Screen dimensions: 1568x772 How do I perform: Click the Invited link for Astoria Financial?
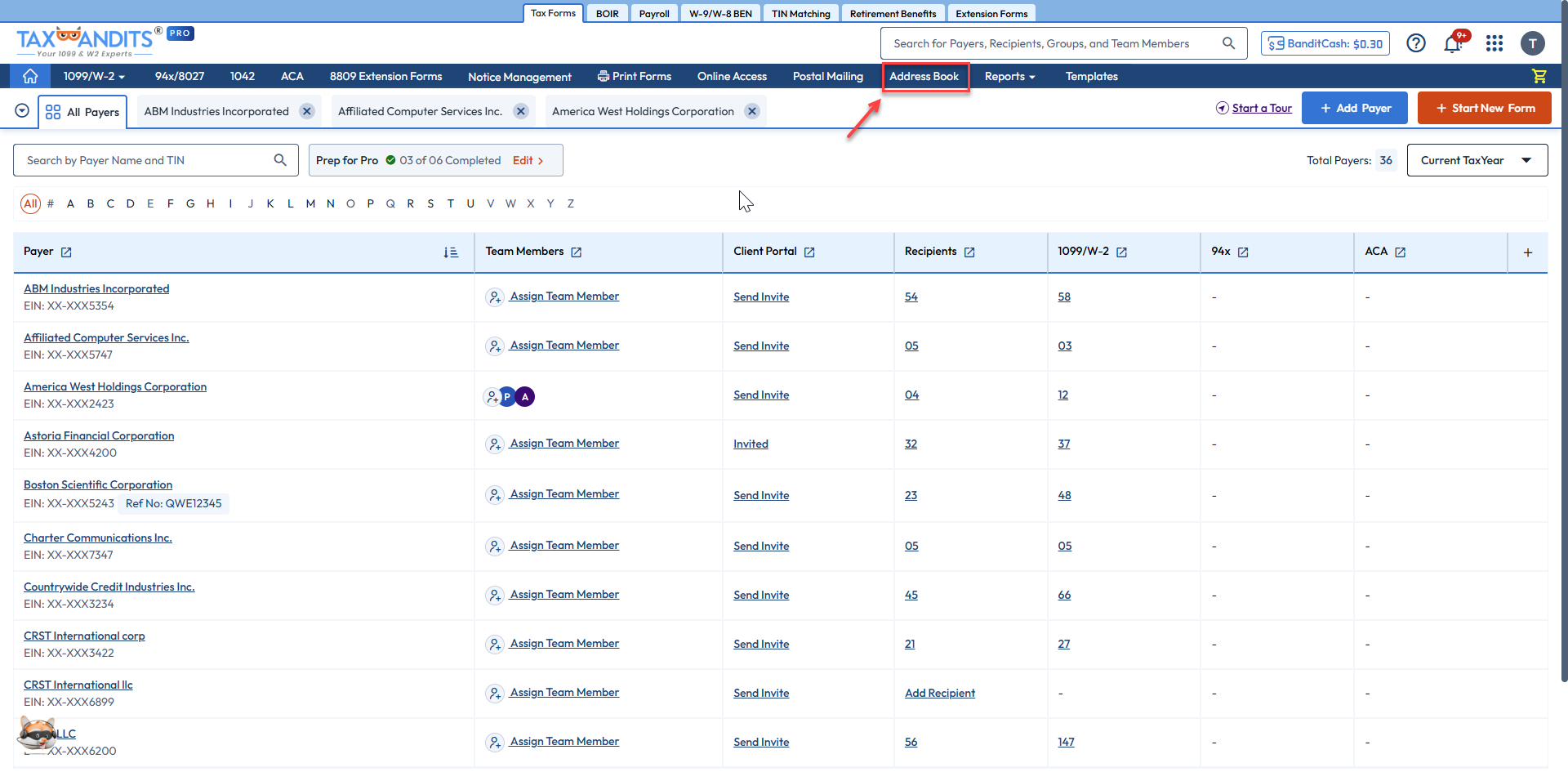pyautogui.click(x=751, y=444)
